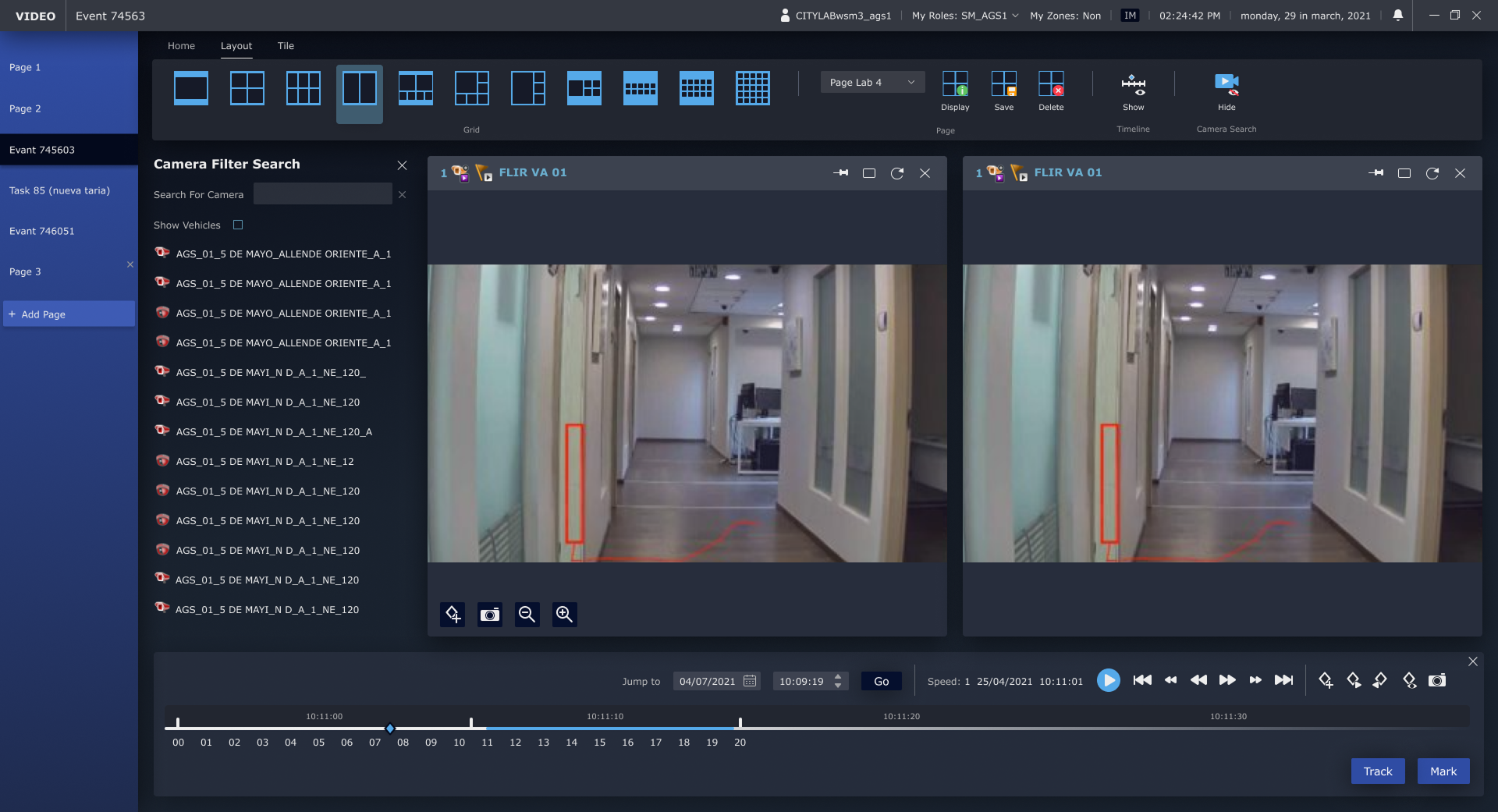Click the Save page icon
The width and height of the screenshot is (1498, 812).
(x=1003, y=84)
